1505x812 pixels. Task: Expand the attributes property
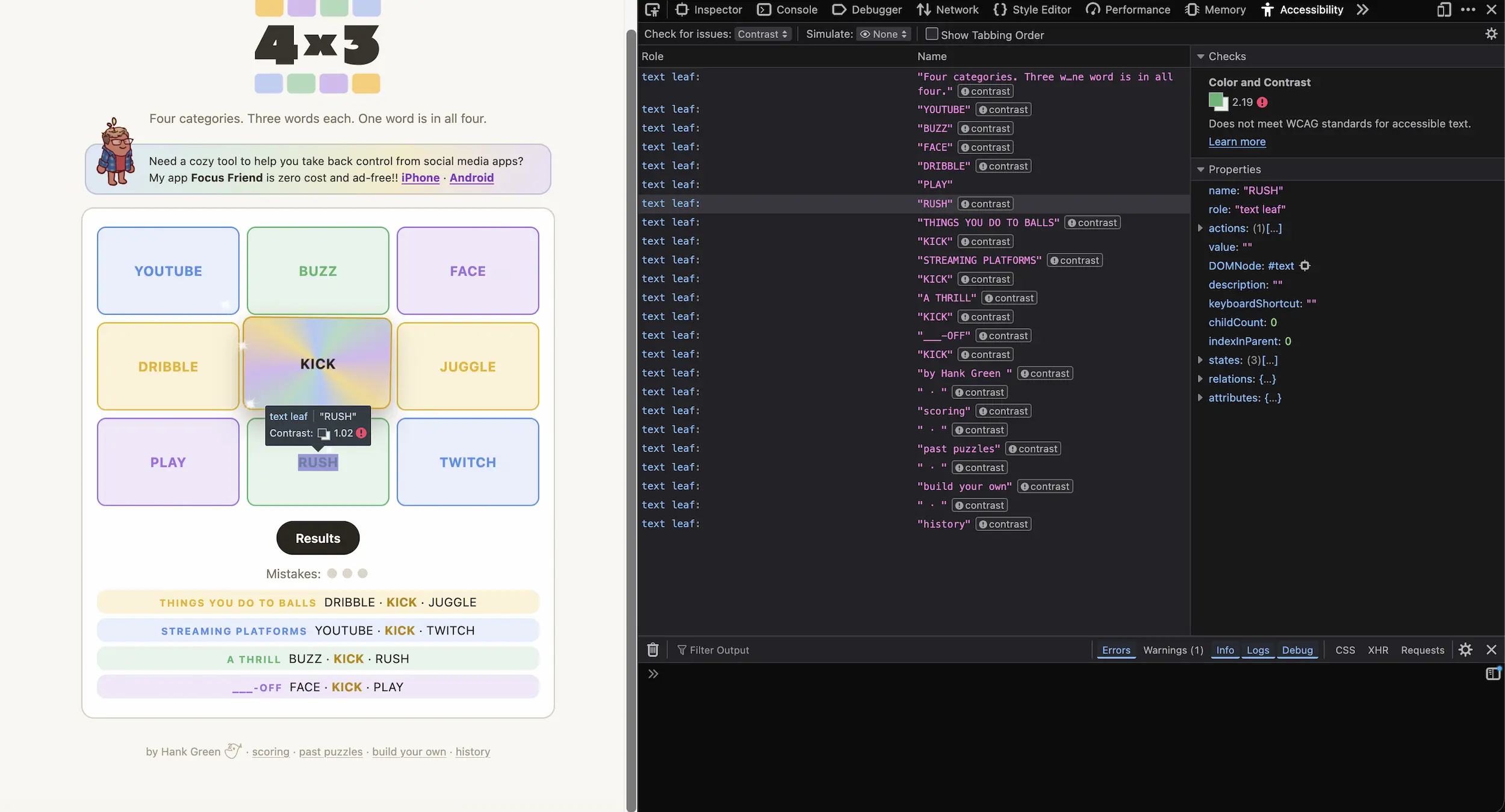[1200, 398]
